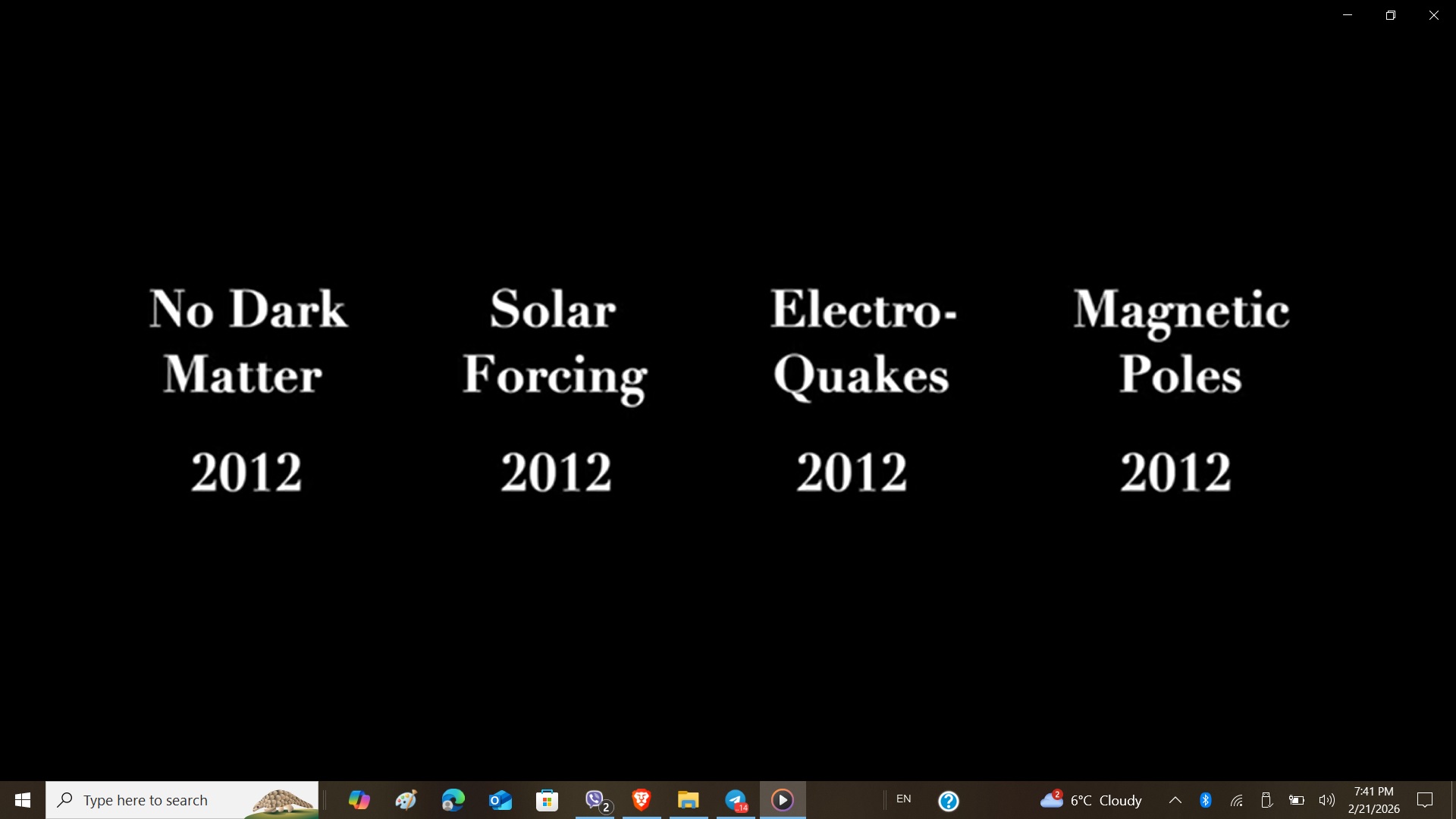Viewport: 1456px width, 819px height.
Task: Open the Microsoft Store icon
Action: pos(548,800)
